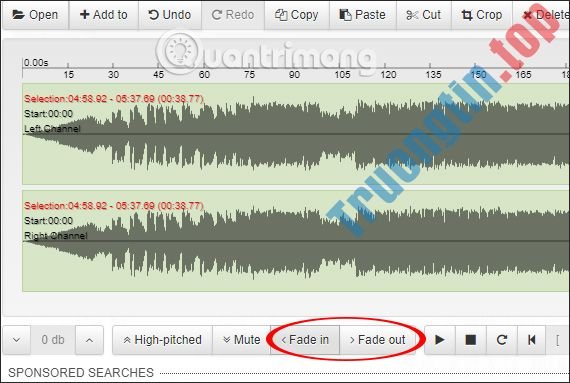Click the Right Channel label
570x383 pixels.
click(56, 235)
